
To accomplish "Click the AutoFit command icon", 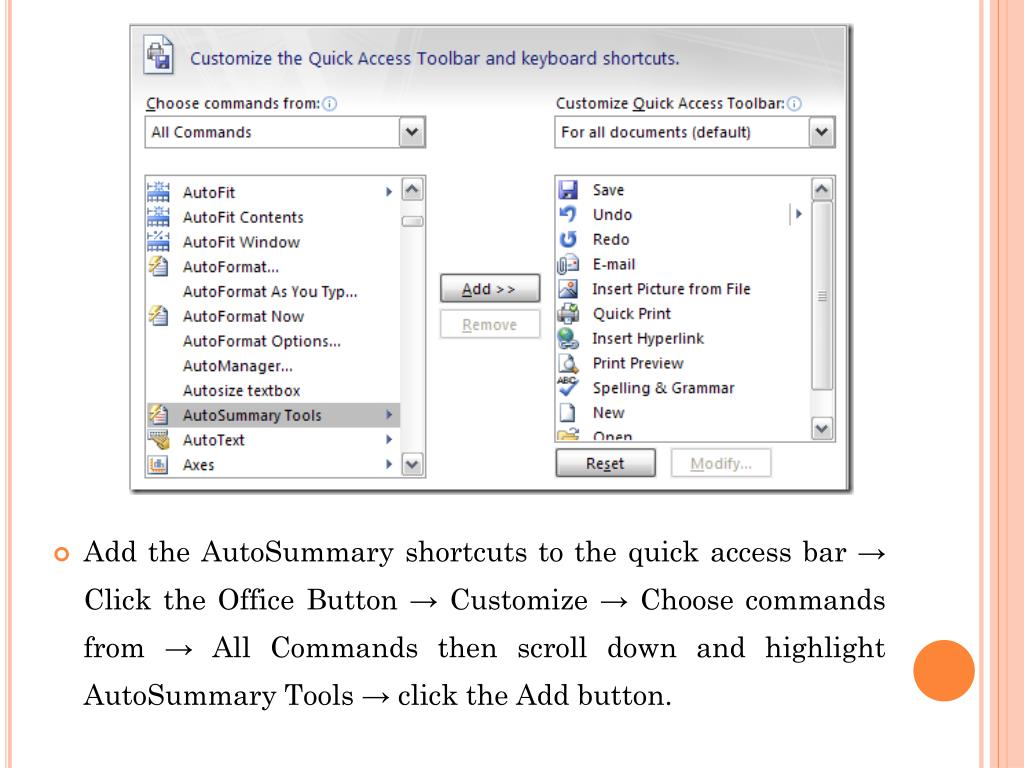I will point(158,192).
